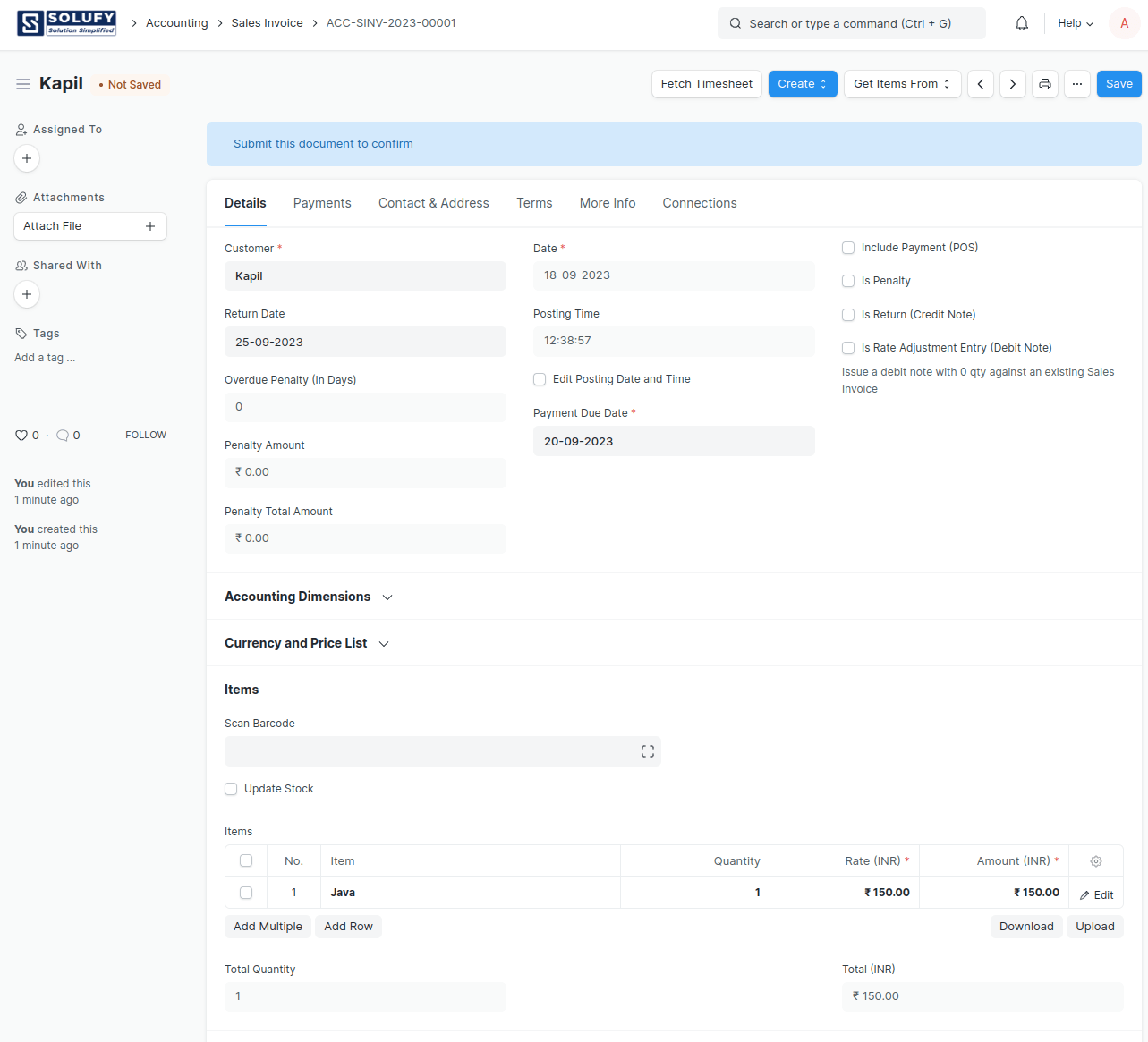Go to Sales Invoice breadcrumb

(x=267, y=23)
